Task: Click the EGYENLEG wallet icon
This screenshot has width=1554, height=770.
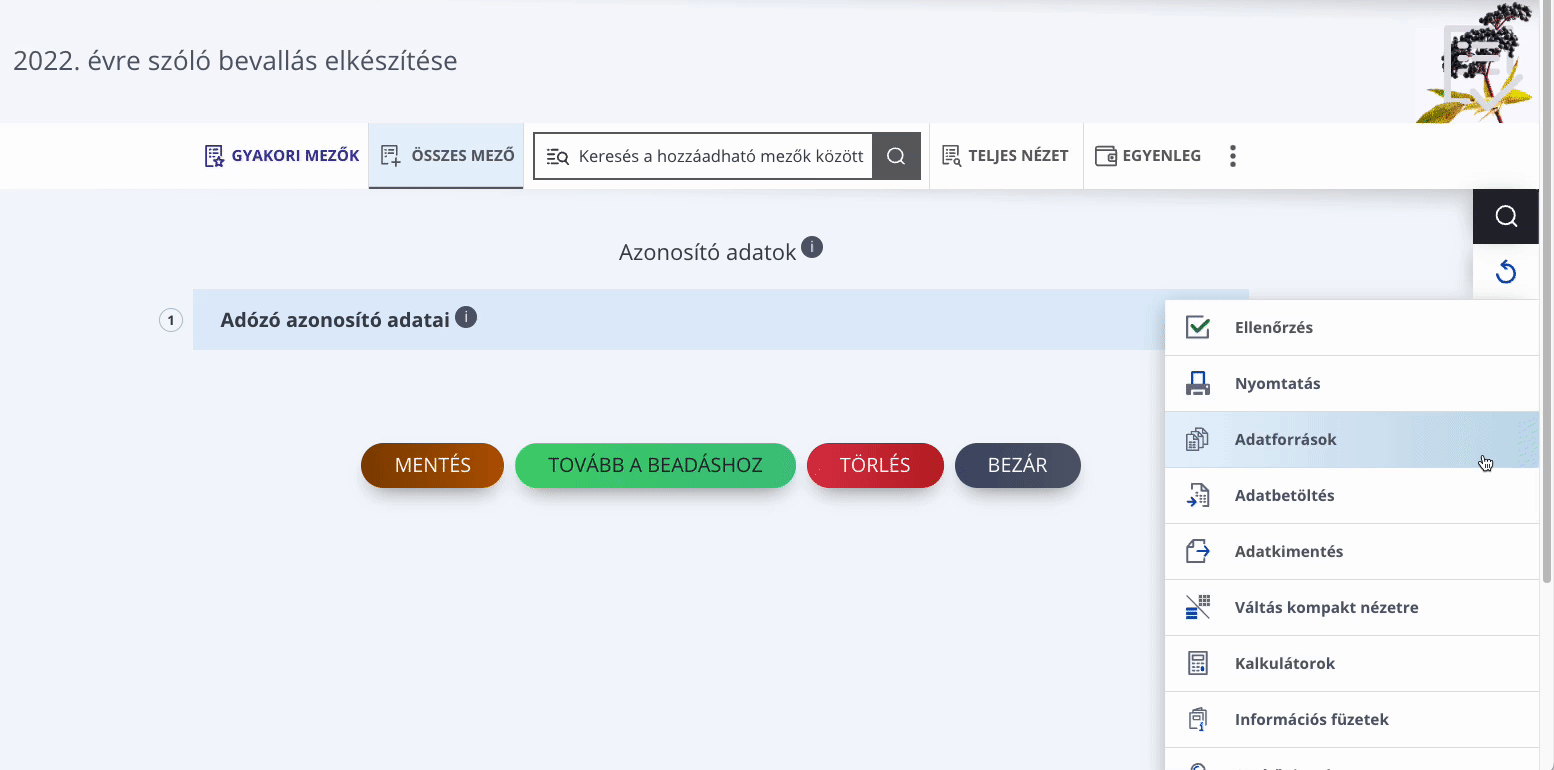Action: [1106, 156]
